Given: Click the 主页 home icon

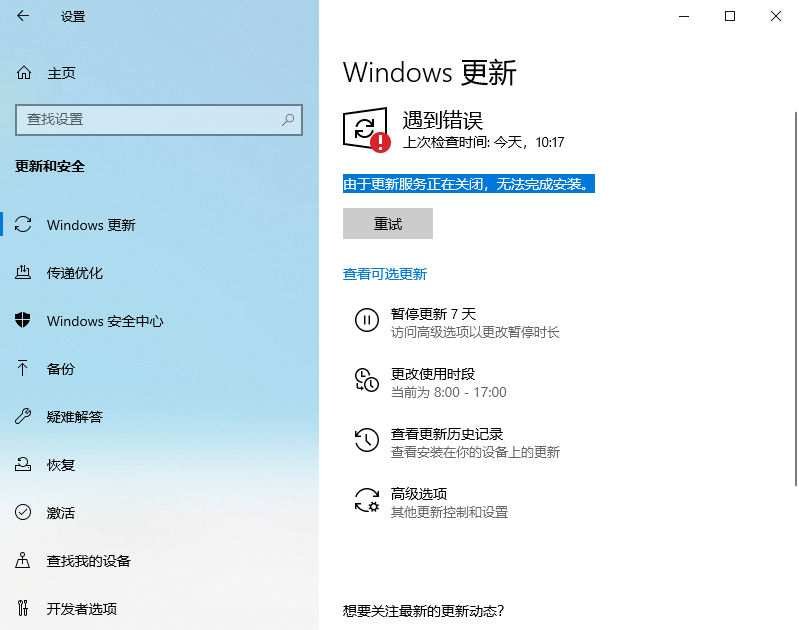Looking at the screenshot, I should pyautogui.click(x=24, y=73).
